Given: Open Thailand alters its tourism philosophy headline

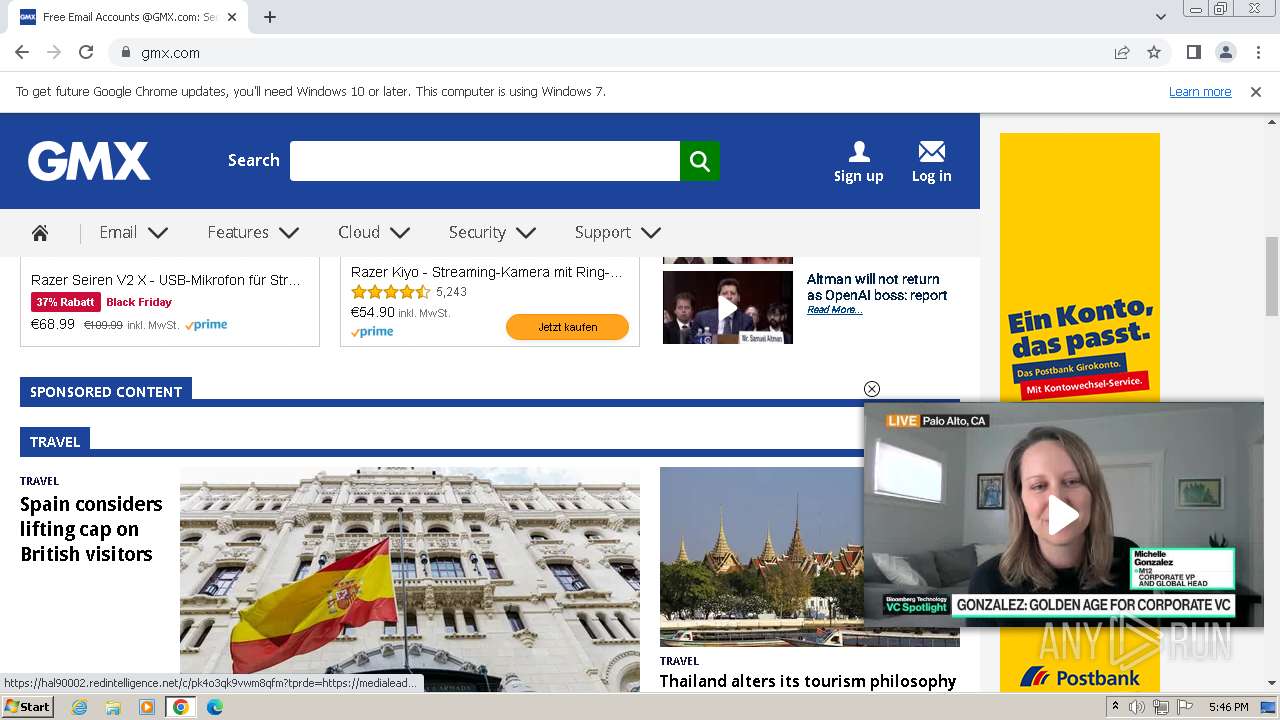Looking at the screenshot, I should coord(808,681).
